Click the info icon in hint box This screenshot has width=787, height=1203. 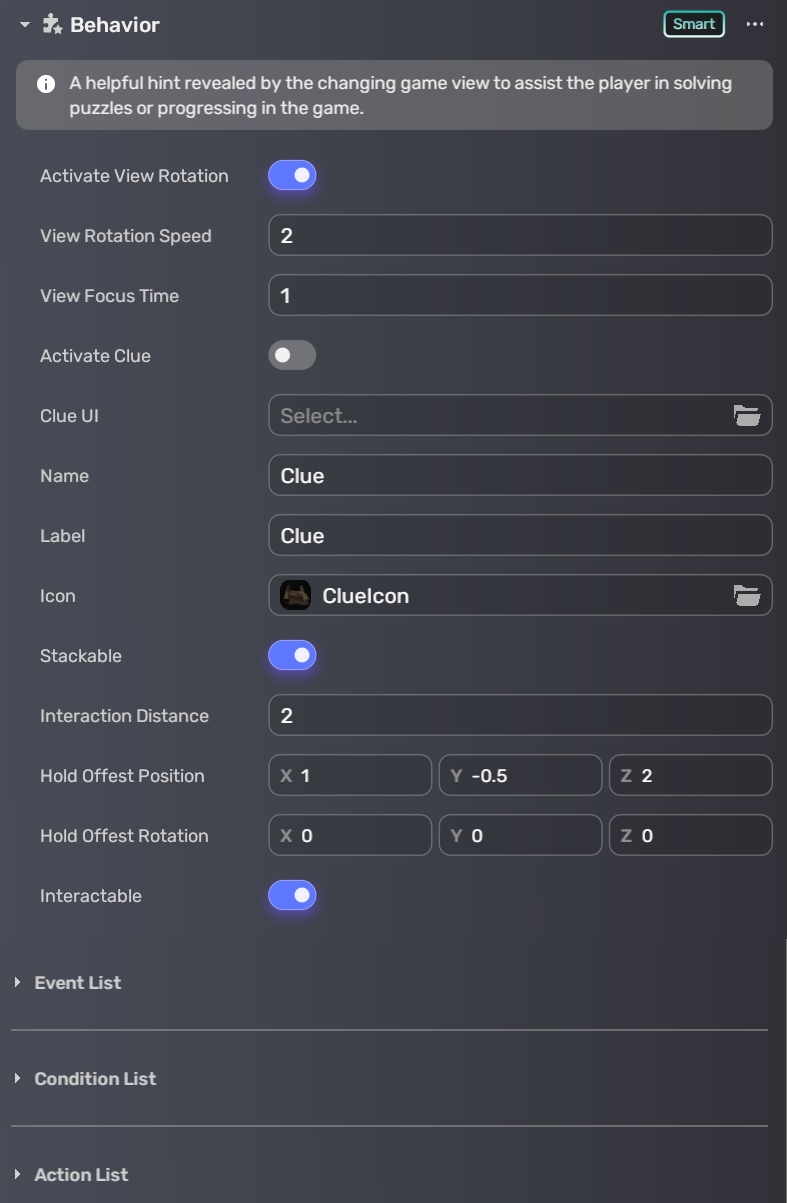coord(46,84)
